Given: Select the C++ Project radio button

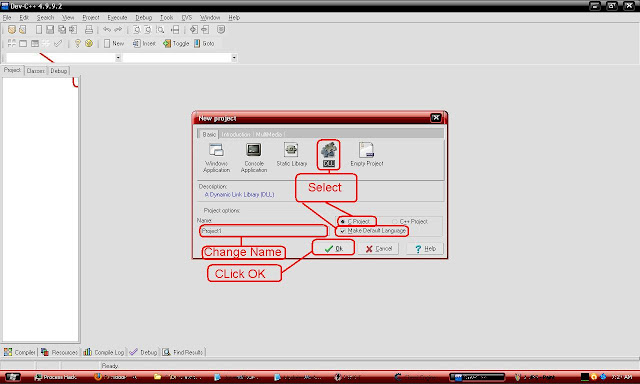Looking at the screenshot, I should coord(394,222).
